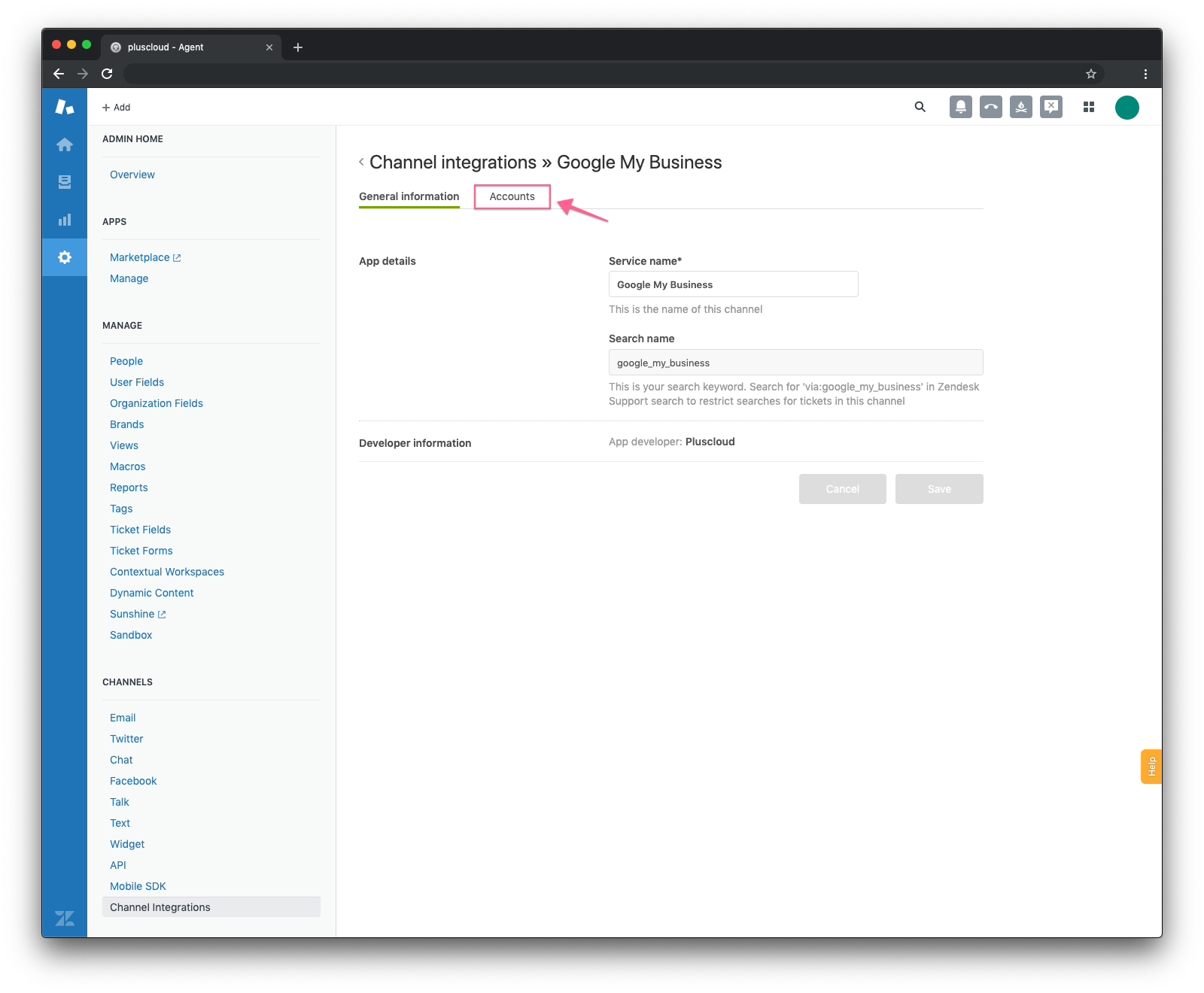
Task: Open the Zendesk Support logo icon
Action: click(65, 107)
